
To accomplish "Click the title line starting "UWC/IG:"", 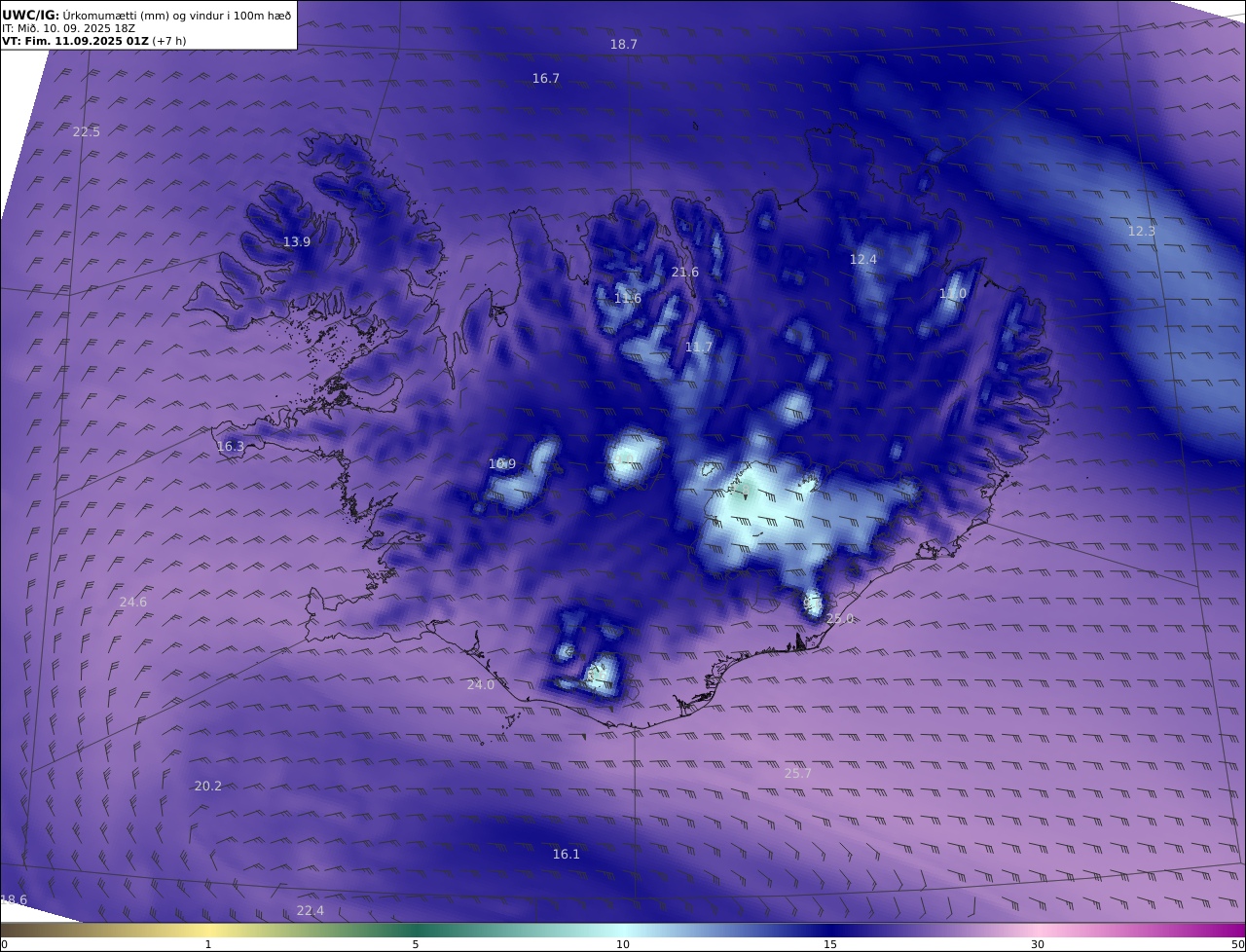I will 146,15.
